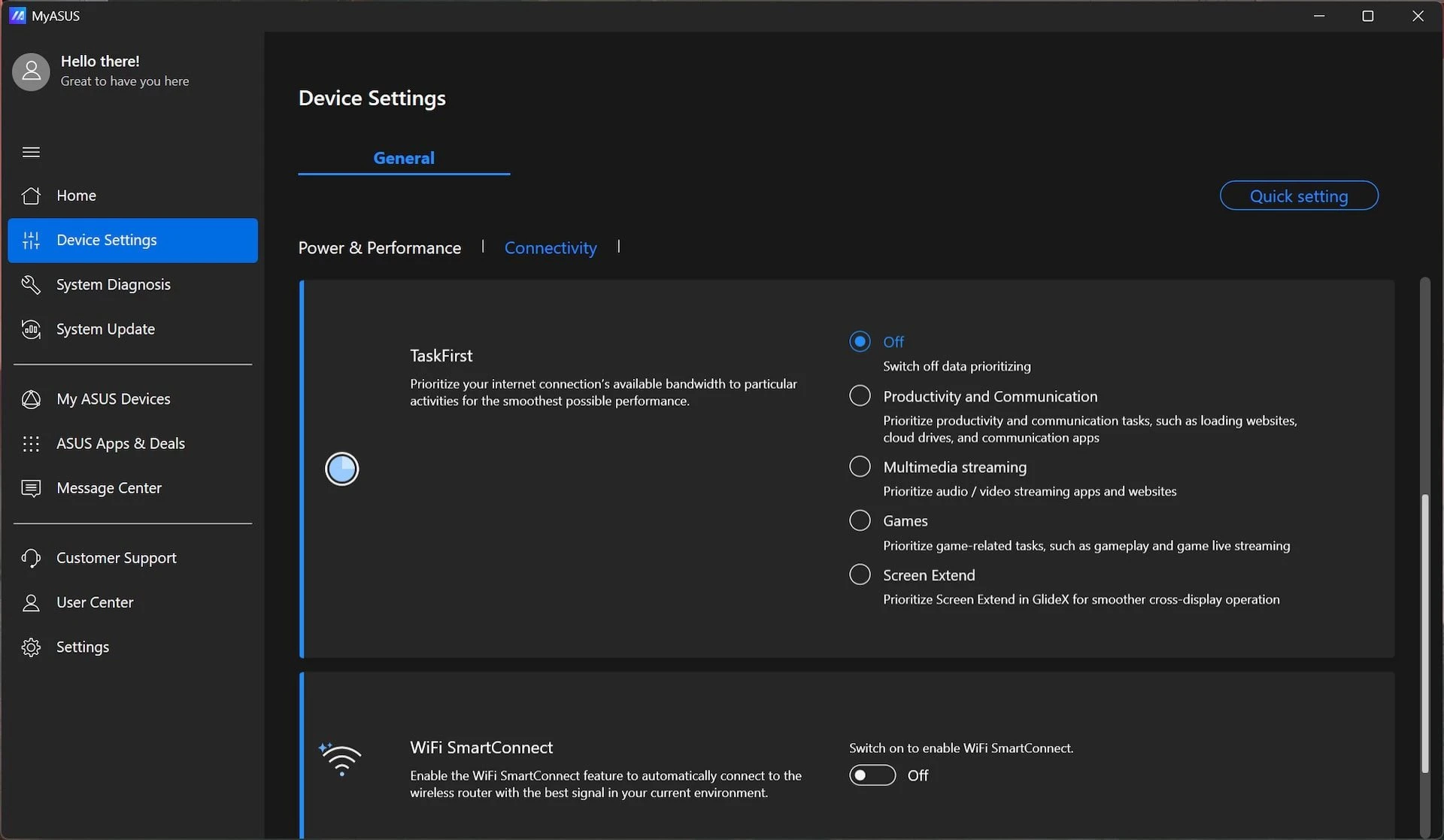Click the Home house icon
1444x840 pixels.
coord(31,196)
